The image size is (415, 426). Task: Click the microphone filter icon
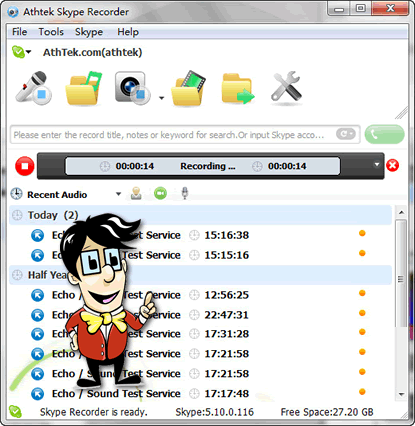(x=185, y=193)
